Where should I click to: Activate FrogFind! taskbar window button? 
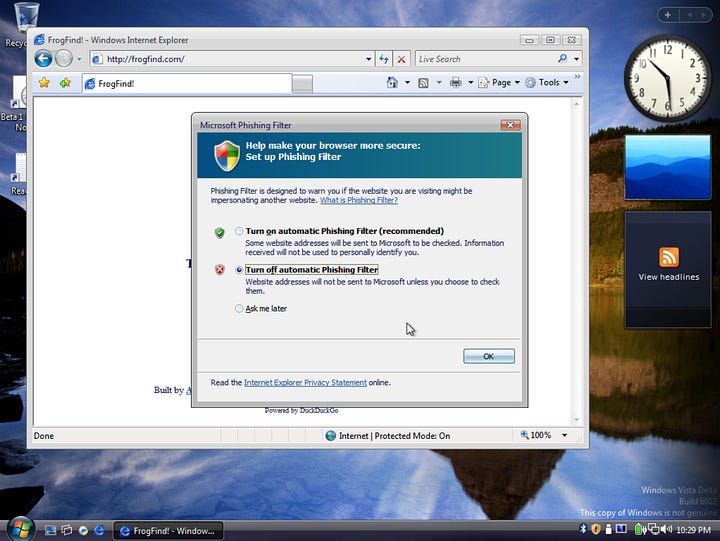pos(168,531)
